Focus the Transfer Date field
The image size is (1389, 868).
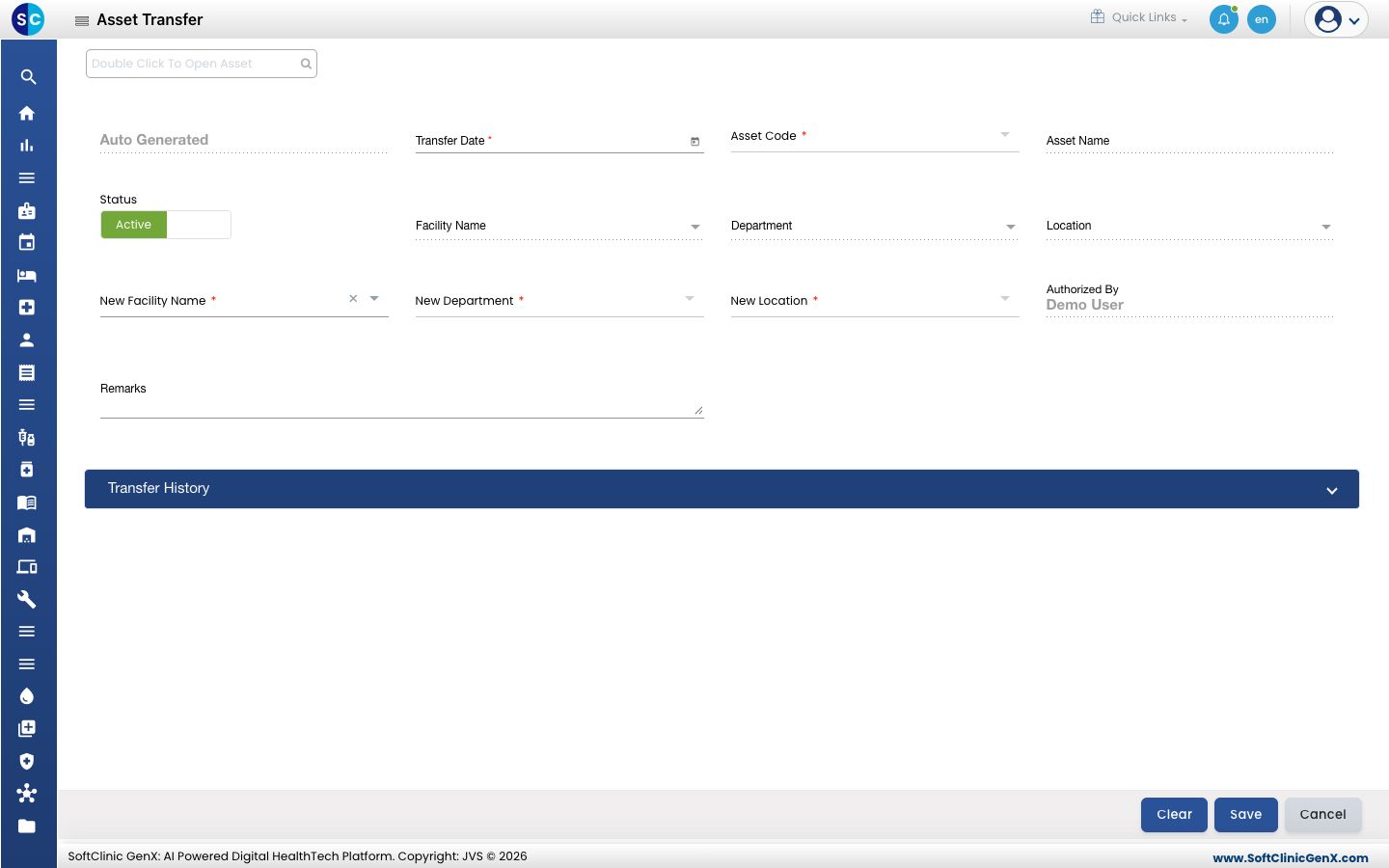(x=559, y=141)
